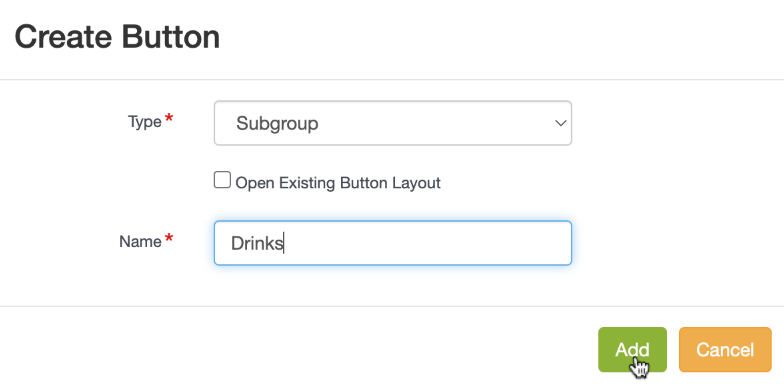
Task: Tick the square checkbox under Type field
Action: click(x=222, y=180)
